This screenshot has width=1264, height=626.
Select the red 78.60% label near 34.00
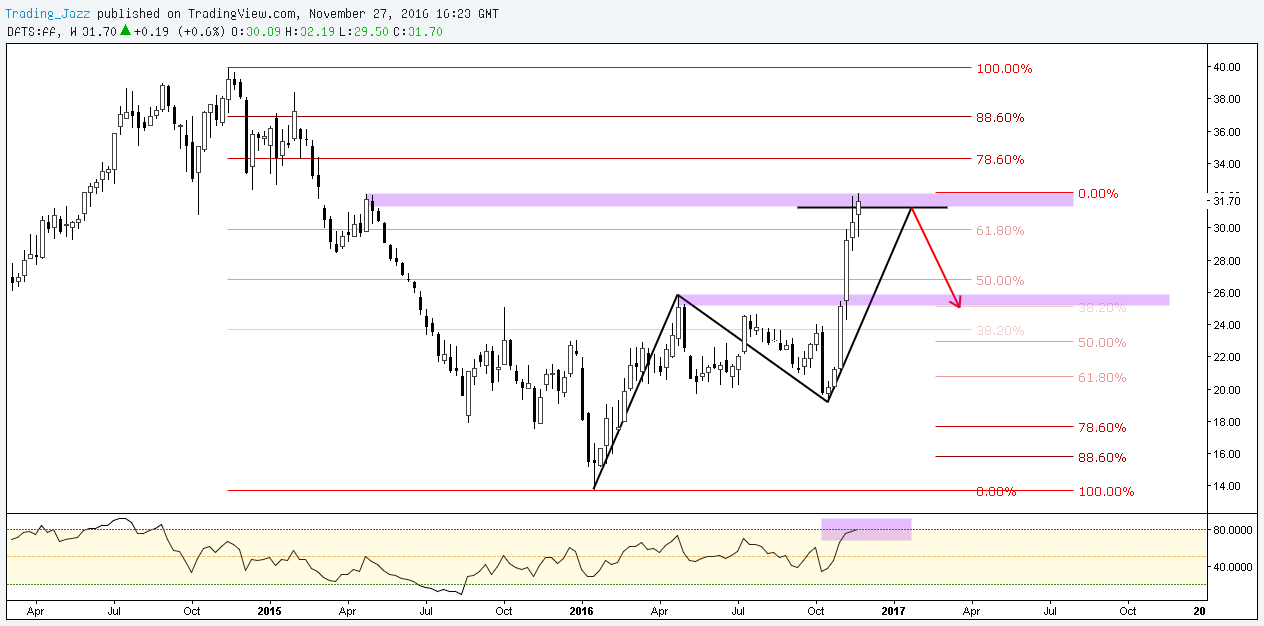pyautogui.click(x=1000, y=159)
